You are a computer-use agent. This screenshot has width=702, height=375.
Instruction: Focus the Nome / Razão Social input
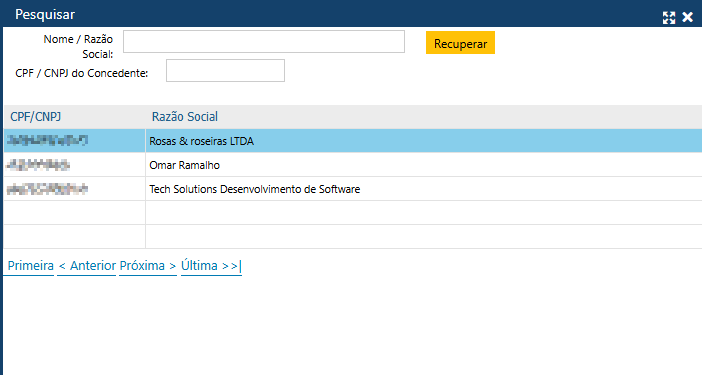264,42
